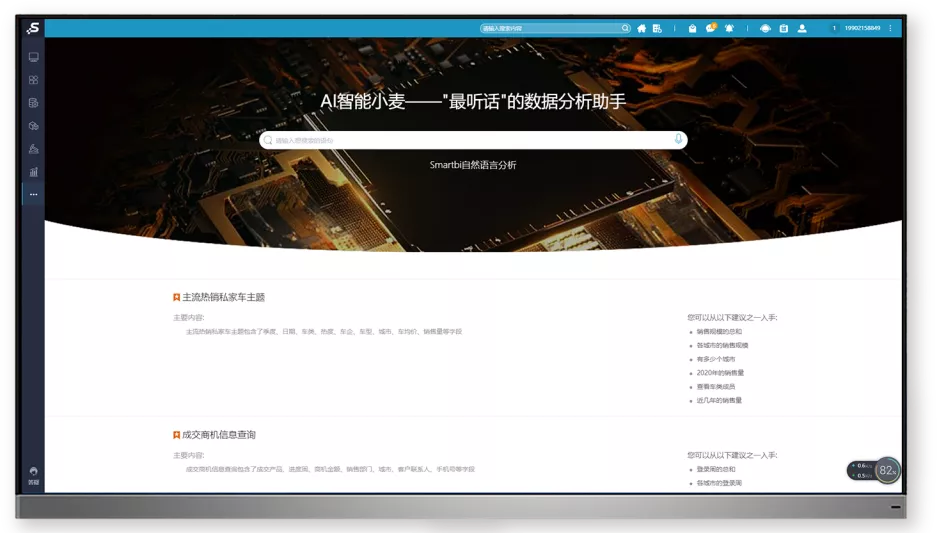Select suggestion 登录周的总和
Screen dimensions: 938x535
point(716,469)
